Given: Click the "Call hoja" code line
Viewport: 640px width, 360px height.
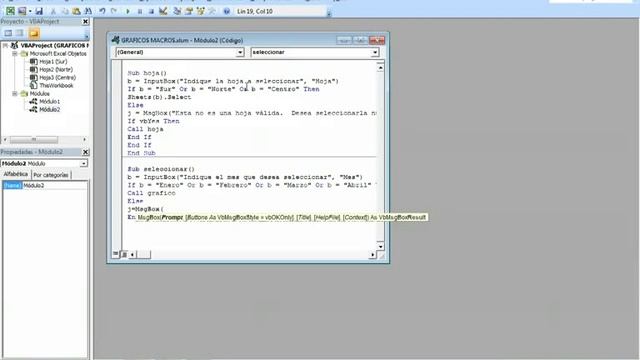Looking at the screenshot, I should pos(145,129).
